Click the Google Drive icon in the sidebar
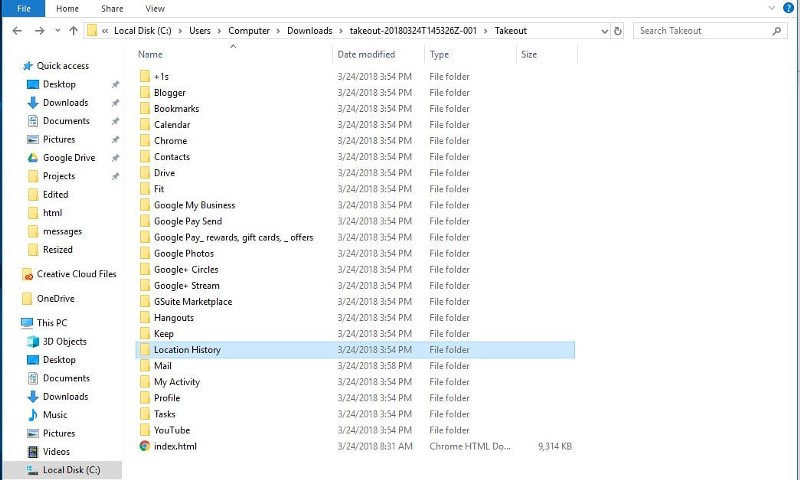Viewport: 800px width, 480px height. 33,158
